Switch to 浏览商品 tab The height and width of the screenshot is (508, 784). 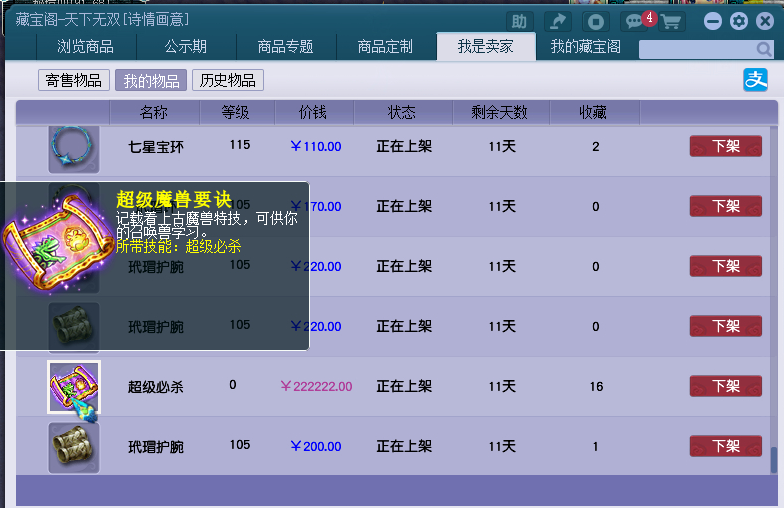(85, 47)
